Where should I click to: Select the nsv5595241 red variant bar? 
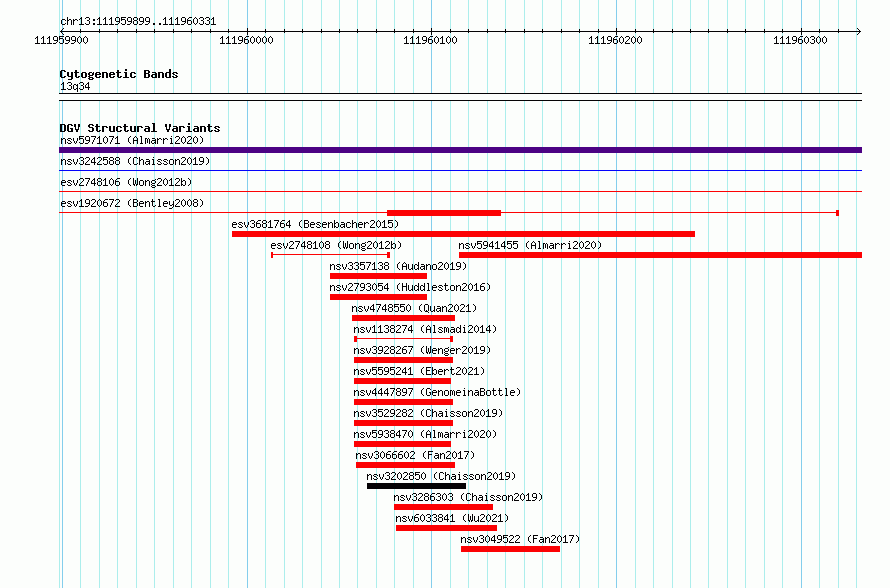(402, 381)
